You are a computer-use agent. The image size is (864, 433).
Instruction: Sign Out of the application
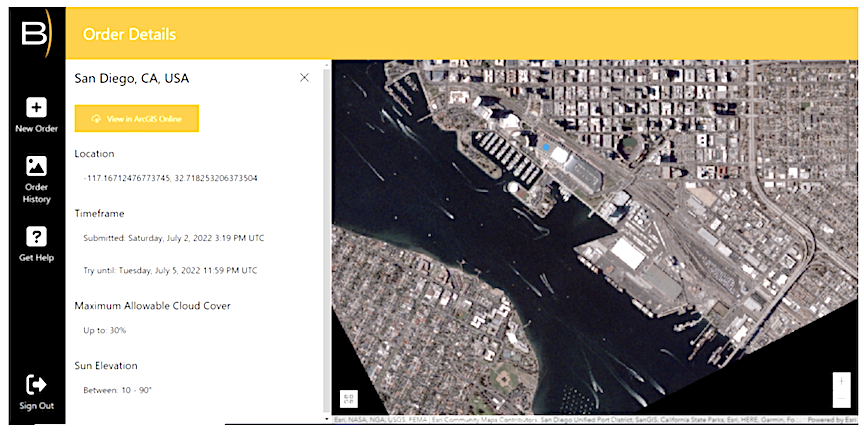click(36, 392)
